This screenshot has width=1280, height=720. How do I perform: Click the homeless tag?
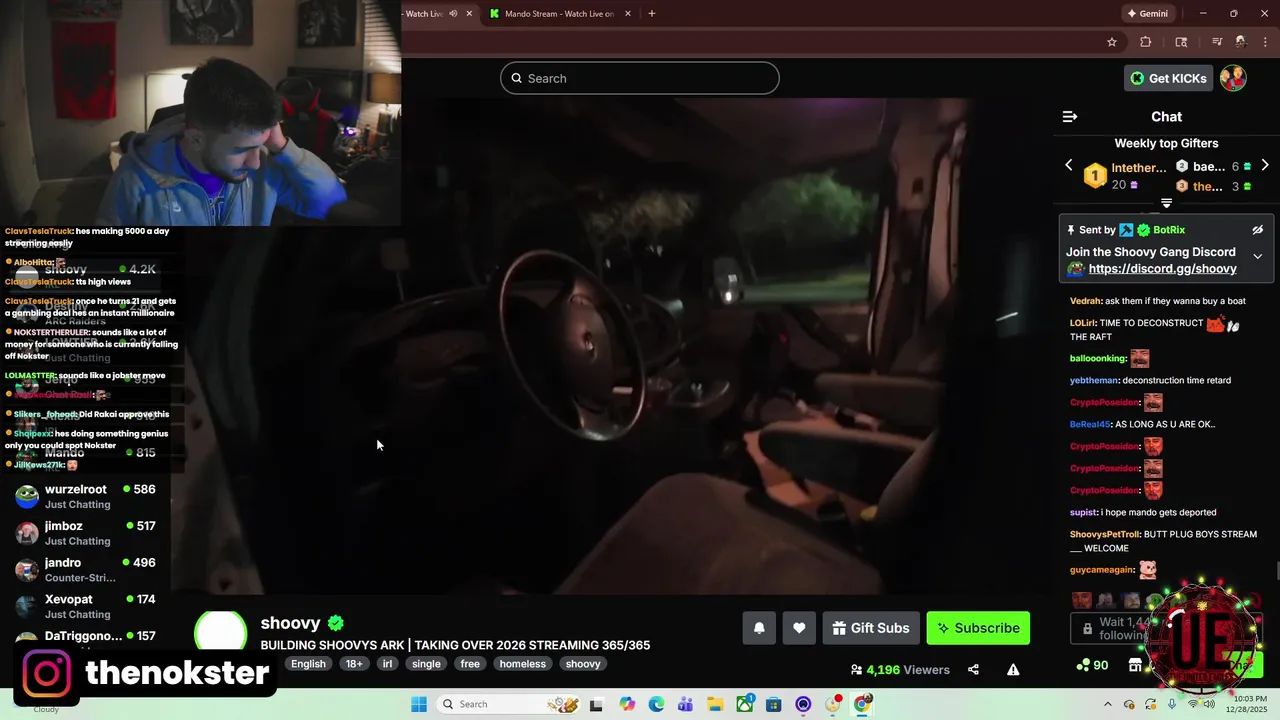click(x=523, y=664)
